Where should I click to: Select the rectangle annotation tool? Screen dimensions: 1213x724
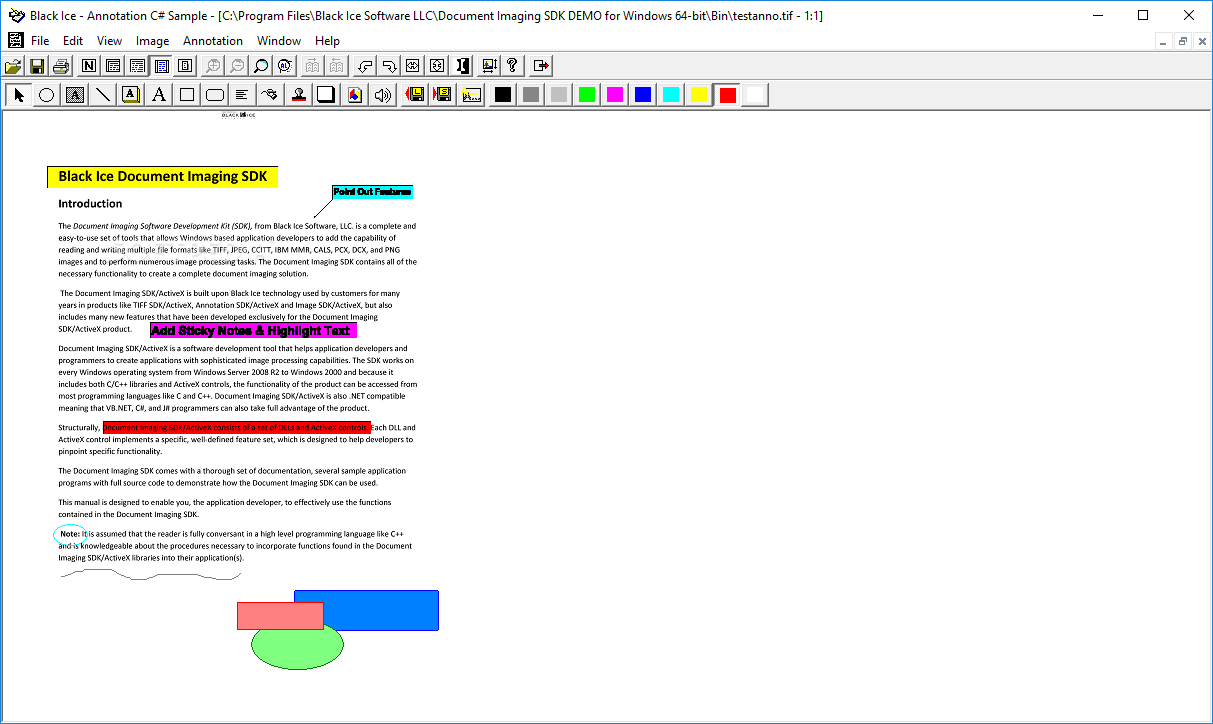point(187,95)
